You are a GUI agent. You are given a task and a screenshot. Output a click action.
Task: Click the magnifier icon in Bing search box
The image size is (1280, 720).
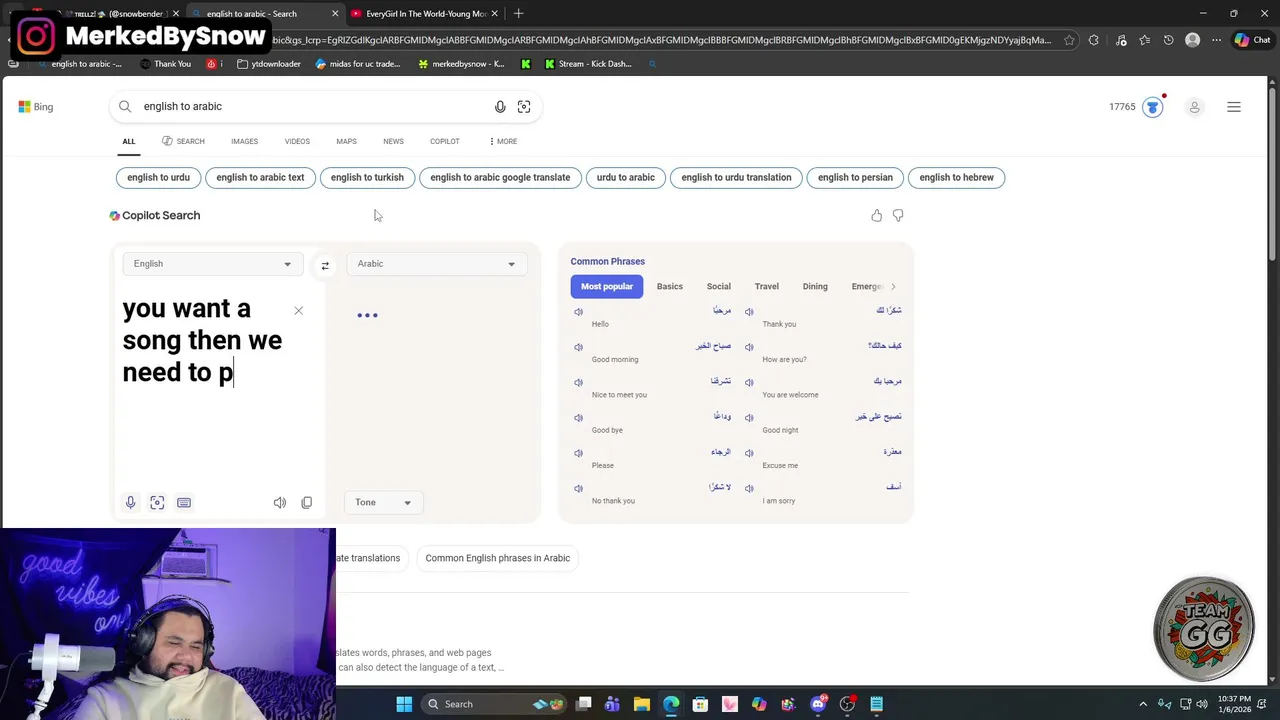pos(125,106)
